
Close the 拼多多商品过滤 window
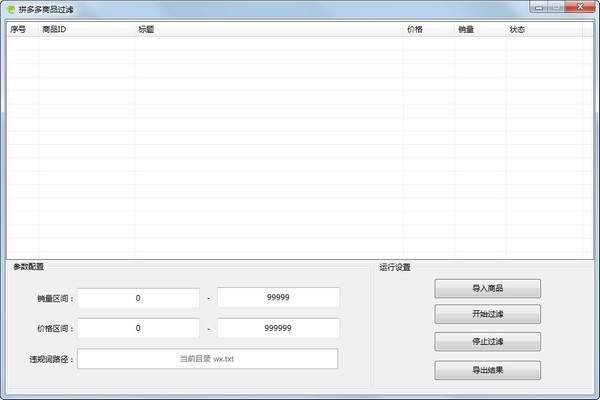[x=580, y=8]
